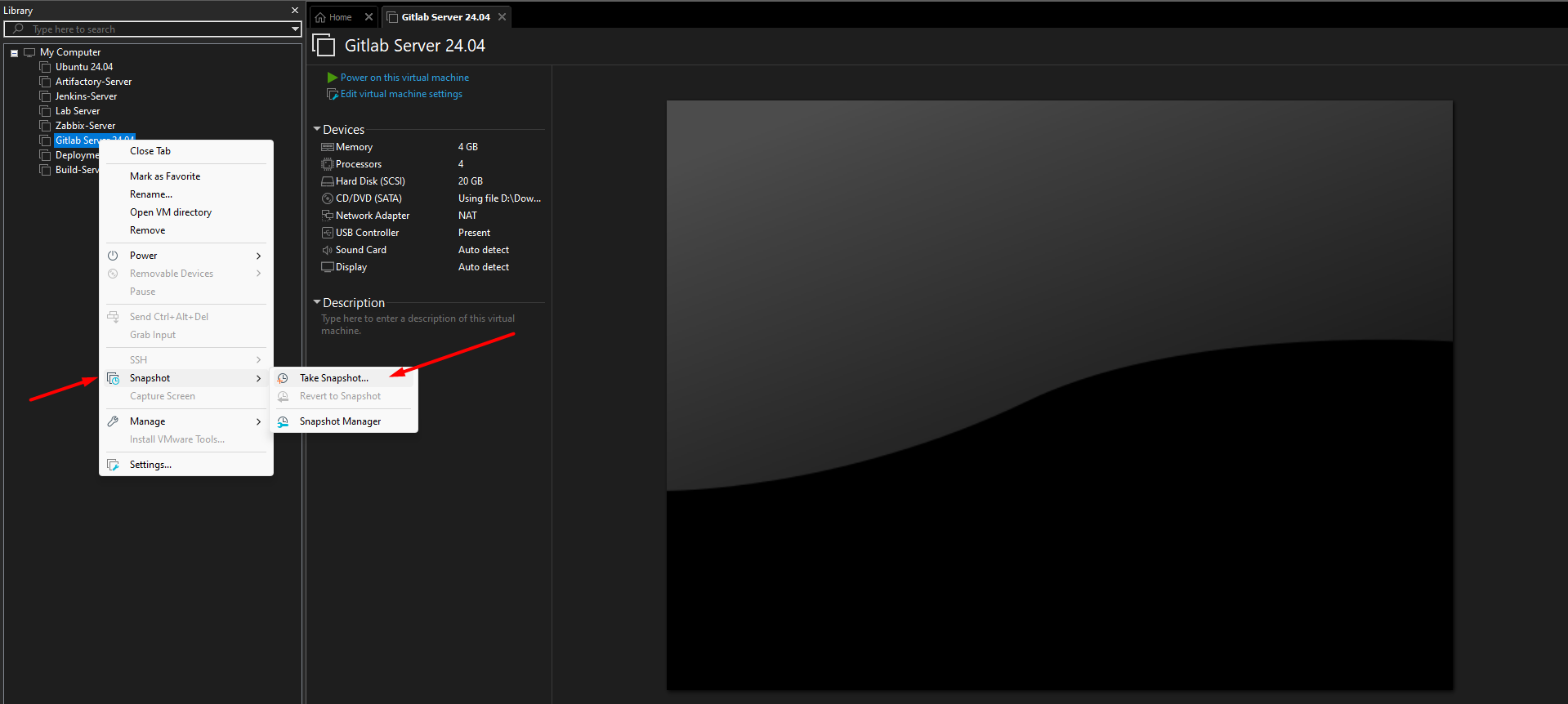Collapse the Description section
1568x704 pixels.
tap(317, 302)
